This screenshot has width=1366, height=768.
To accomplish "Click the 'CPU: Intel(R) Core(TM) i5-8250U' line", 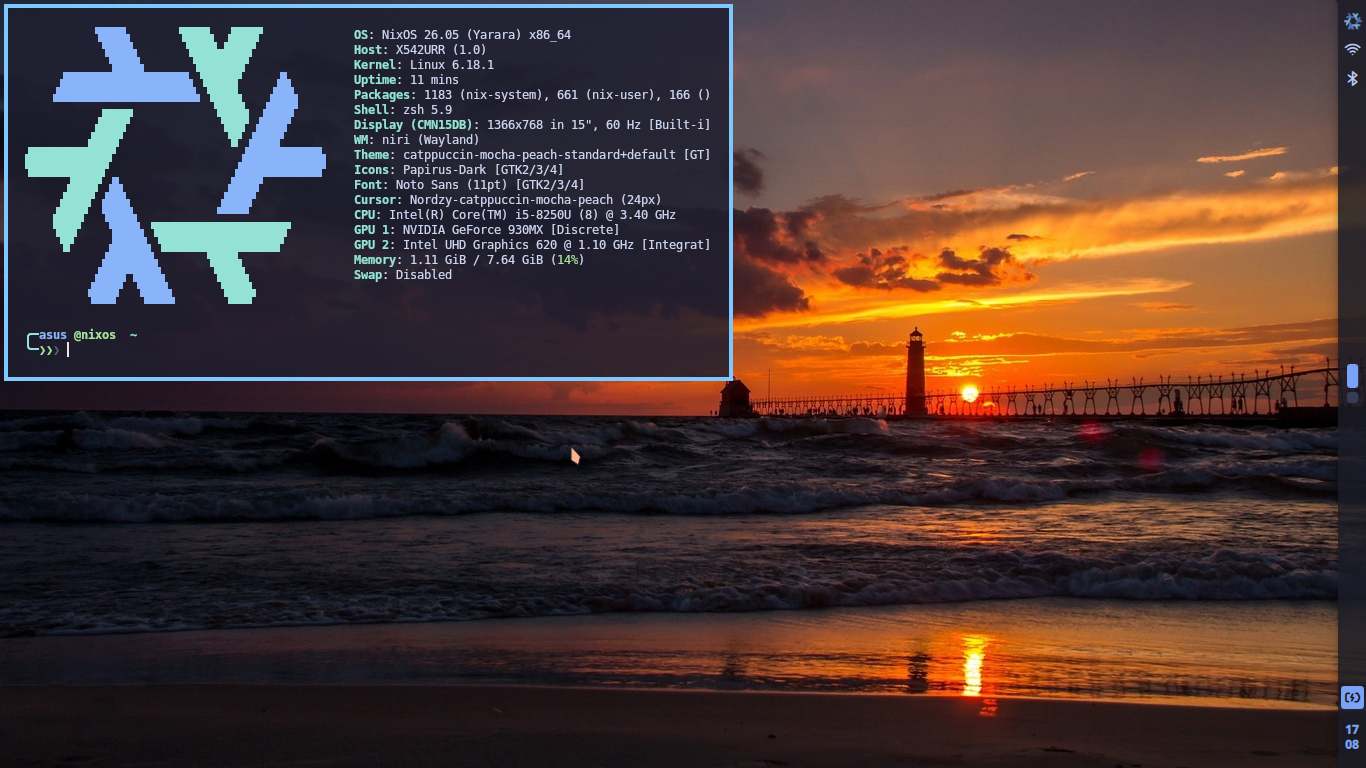I will (515, 215).
